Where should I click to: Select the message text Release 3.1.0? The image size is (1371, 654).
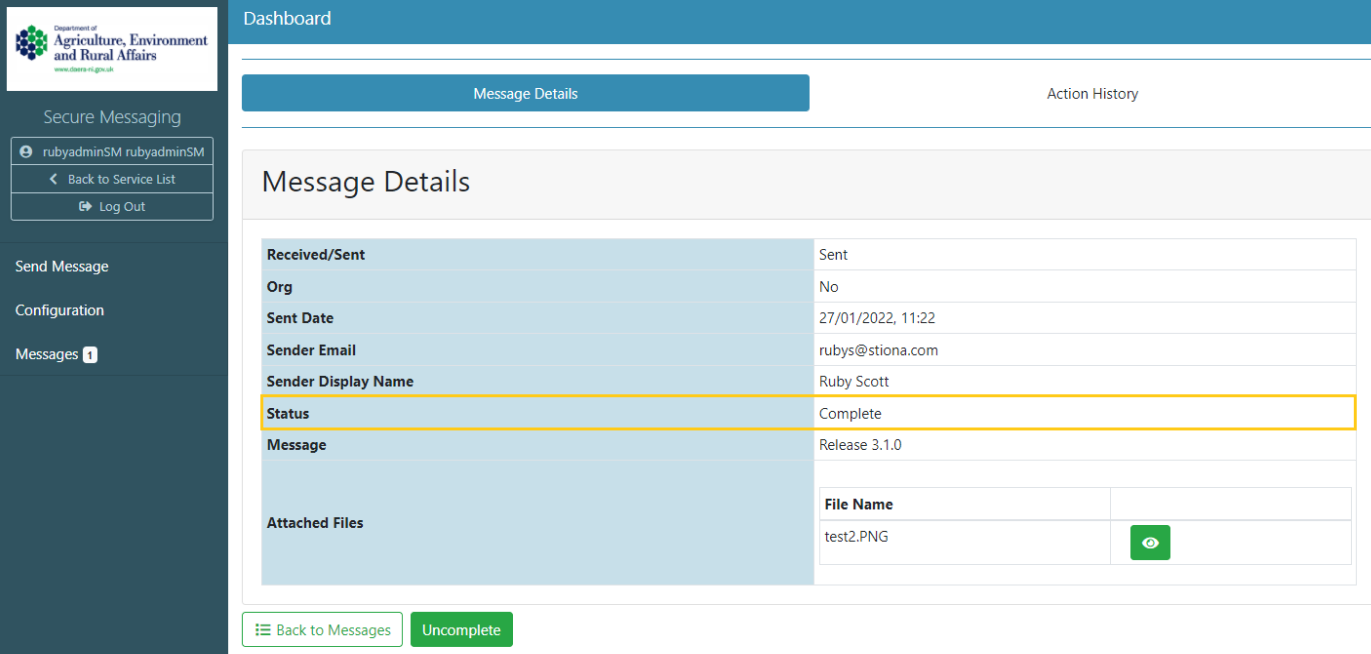860,444
